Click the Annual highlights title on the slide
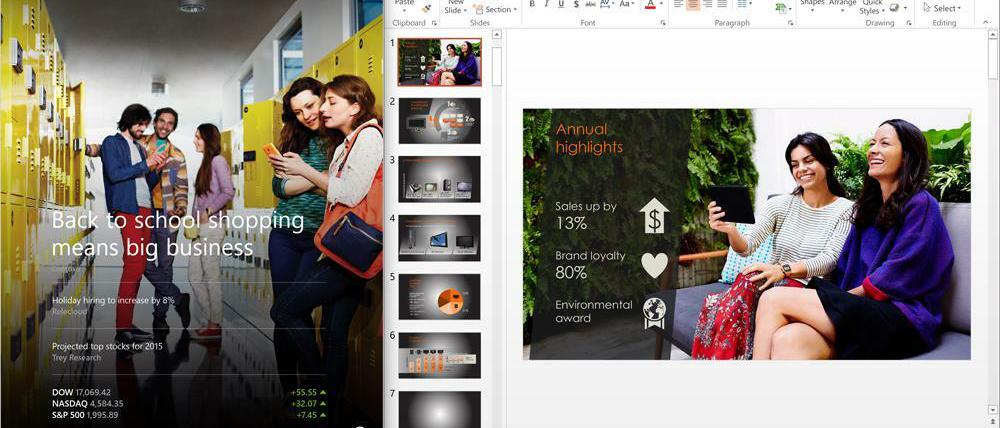Screen dimensions: 1000x428 [x=589, y=138]
